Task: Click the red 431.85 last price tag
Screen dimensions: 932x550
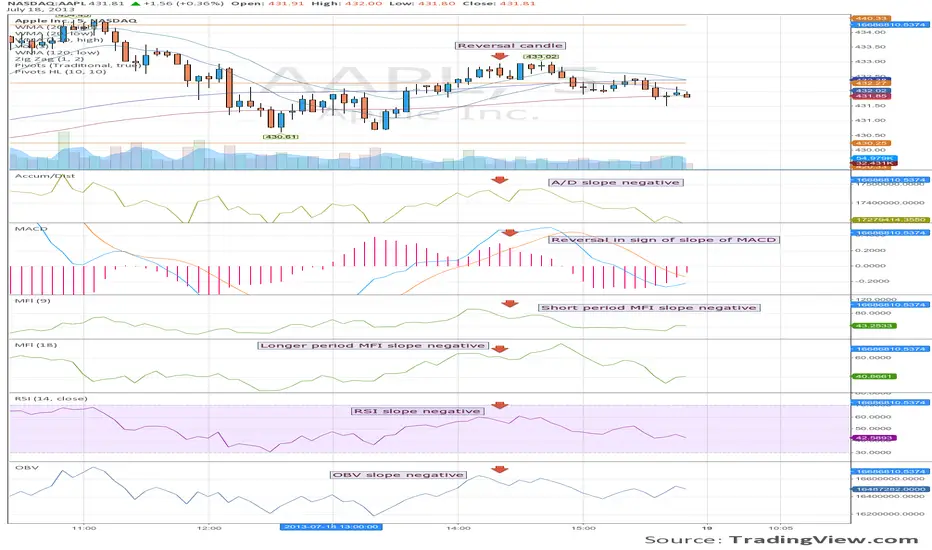Action: click(x=871, y=96)
